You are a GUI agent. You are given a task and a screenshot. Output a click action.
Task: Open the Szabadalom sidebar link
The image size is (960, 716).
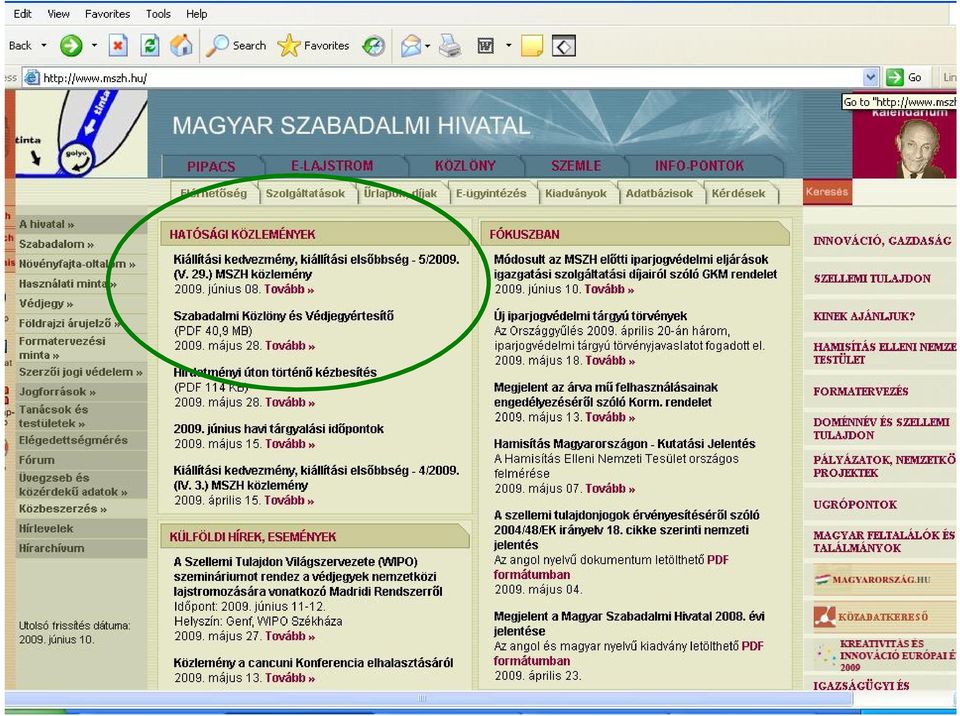click(x=56, y=244)
